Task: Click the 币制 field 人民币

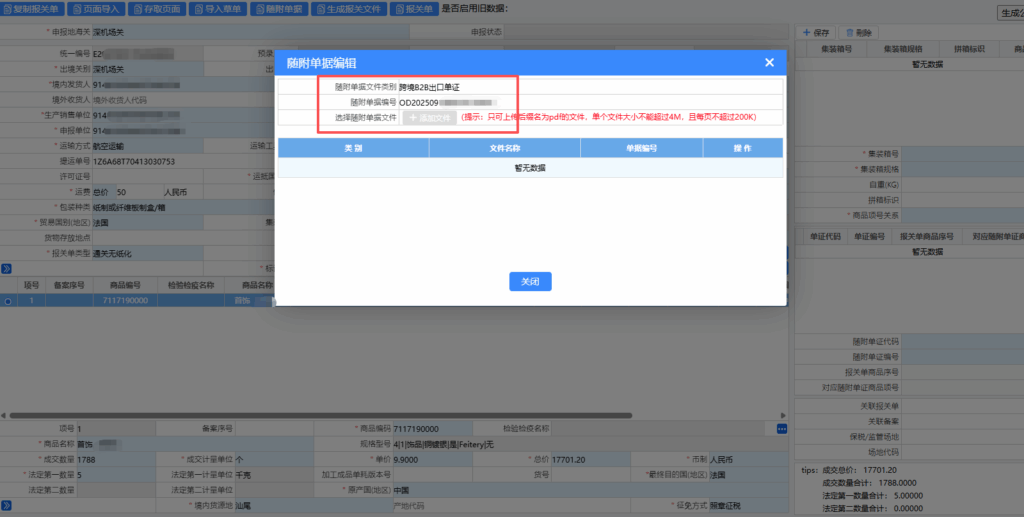Action: [x=748, y=460]
